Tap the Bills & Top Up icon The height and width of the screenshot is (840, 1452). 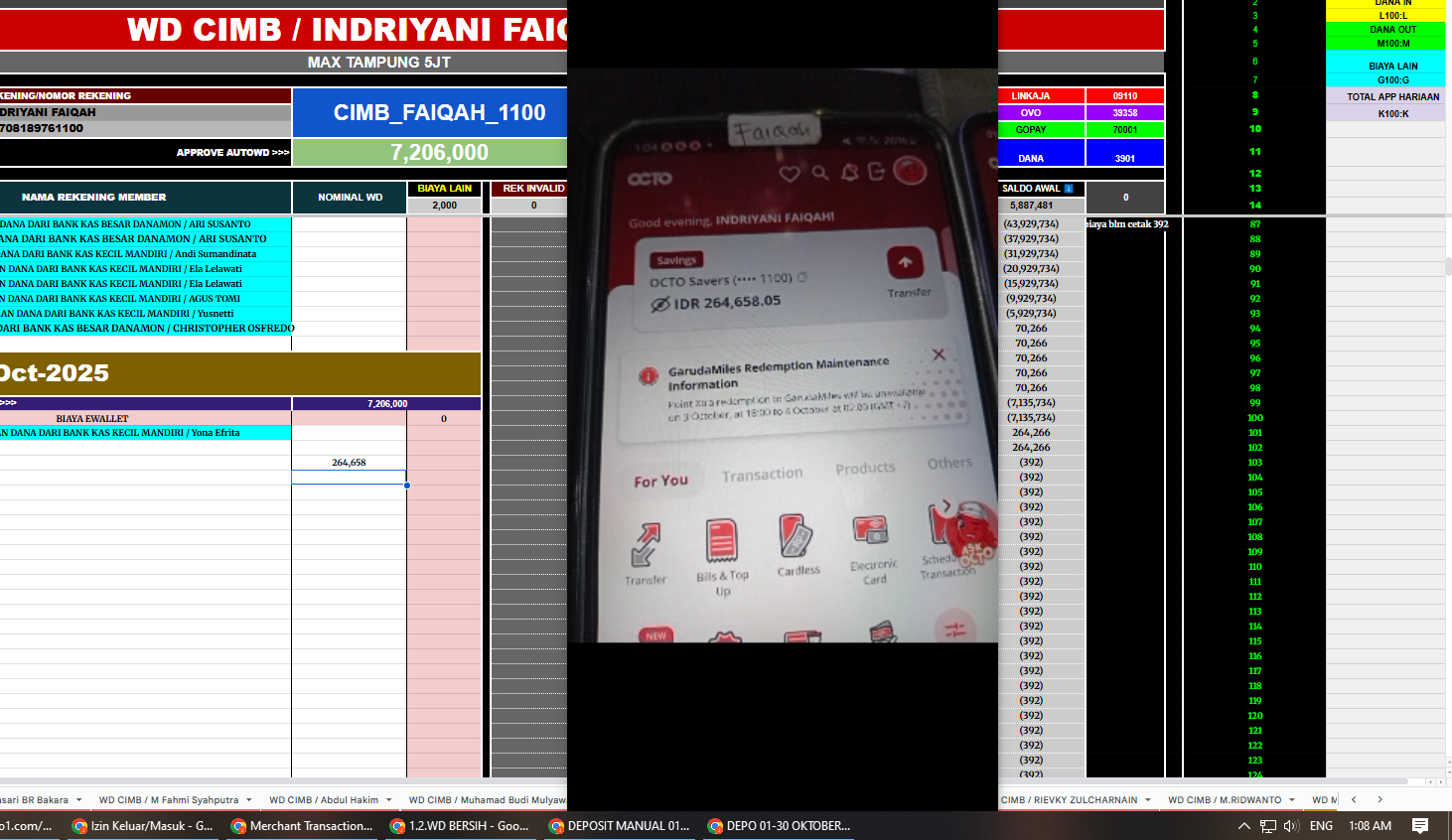click(x=722, y=541)
